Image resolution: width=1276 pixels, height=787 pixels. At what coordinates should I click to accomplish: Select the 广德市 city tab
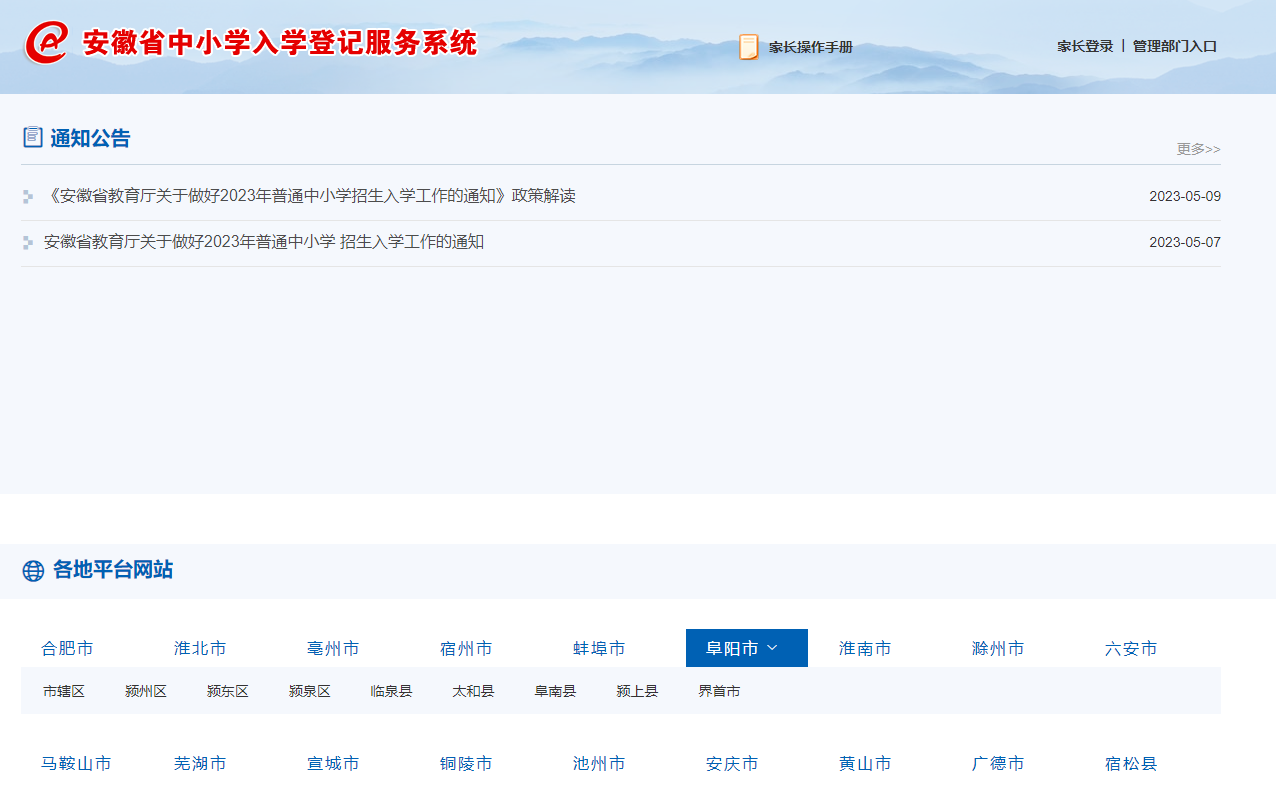pyautogui.click(x=998, y=764)
